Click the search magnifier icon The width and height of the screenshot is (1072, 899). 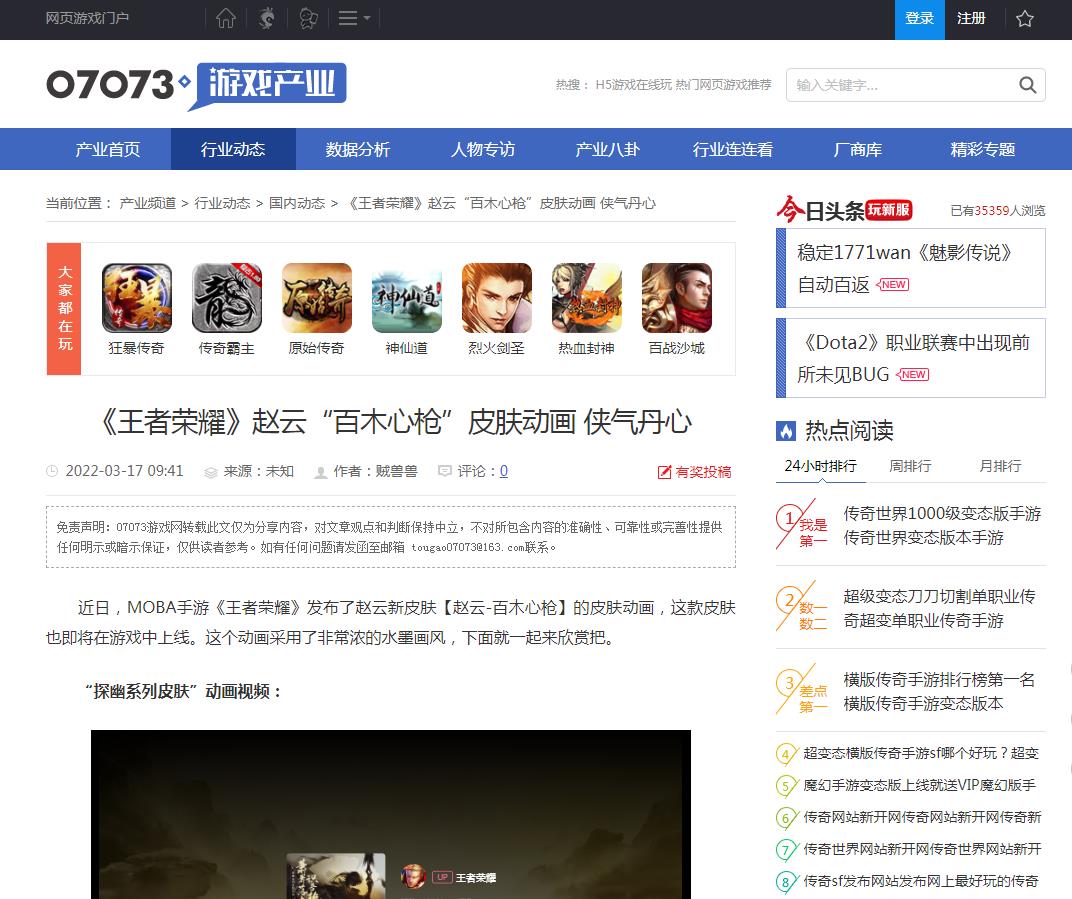[1028, 85]
